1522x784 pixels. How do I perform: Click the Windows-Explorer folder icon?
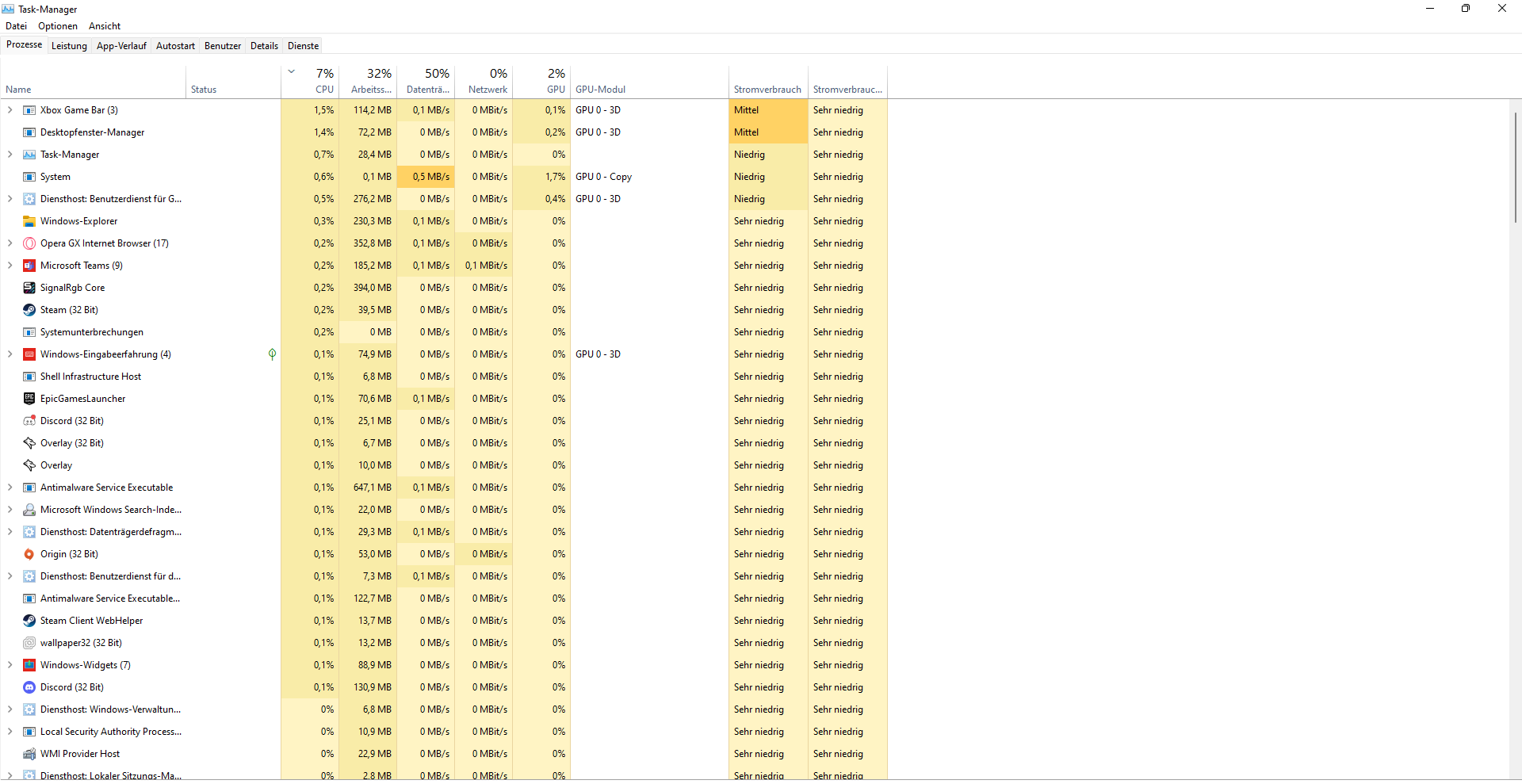29,221
